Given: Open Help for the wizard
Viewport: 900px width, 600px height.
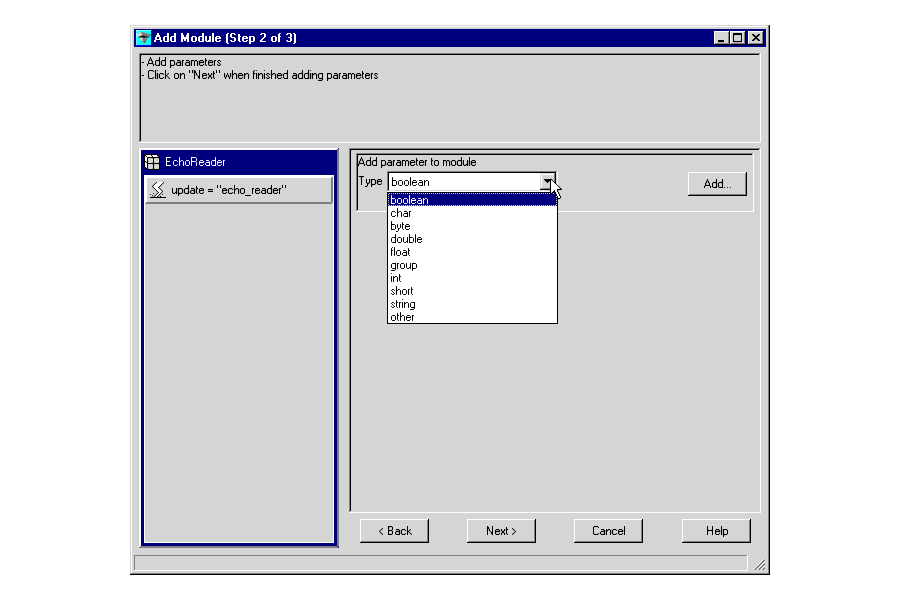Looking at the screenshot, I should point(716,531).
